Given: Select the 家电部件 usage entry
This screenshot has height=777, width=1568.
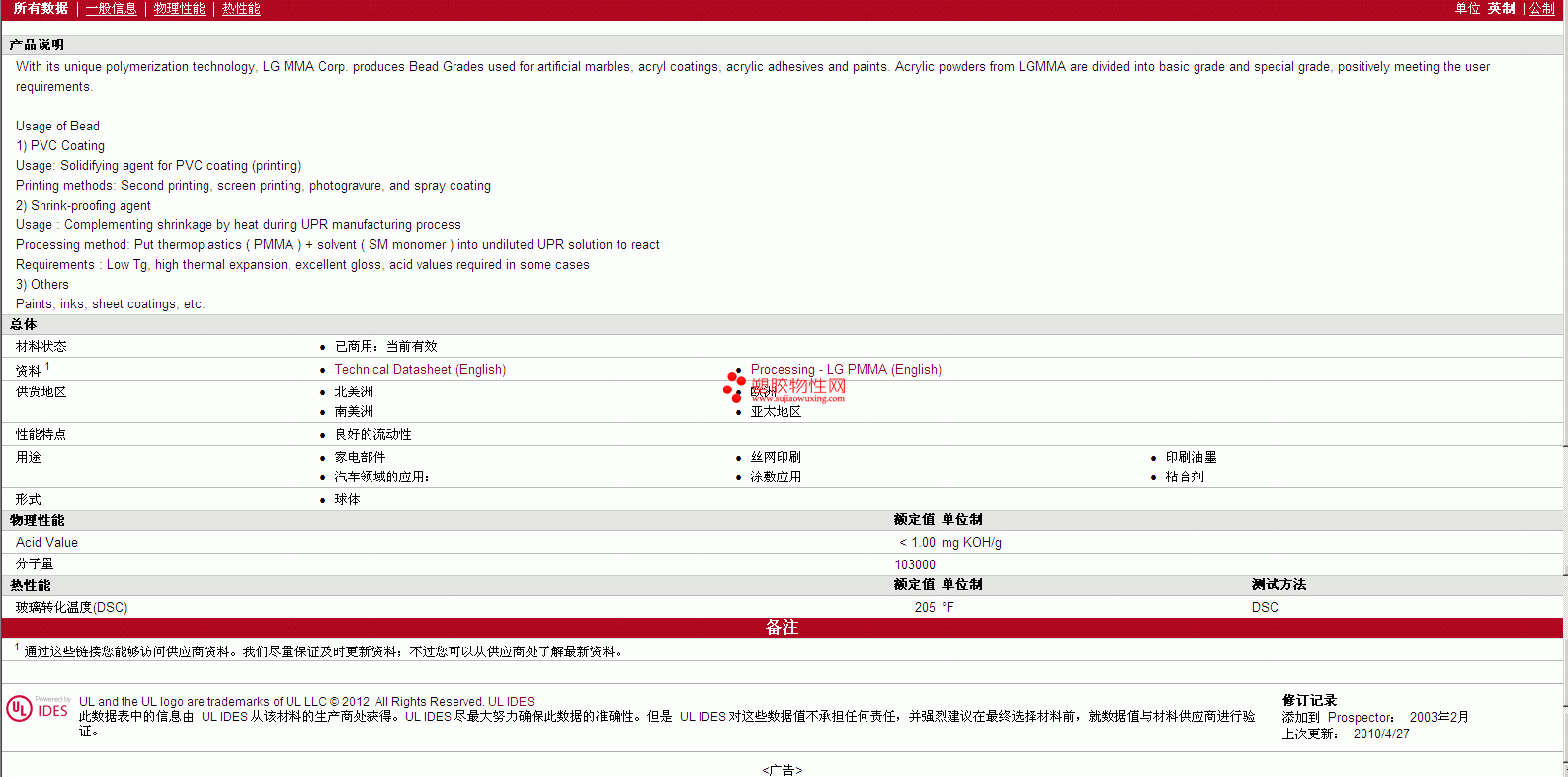Looking at the screenshot, I should pyautogui.click(x=360, y=458).
